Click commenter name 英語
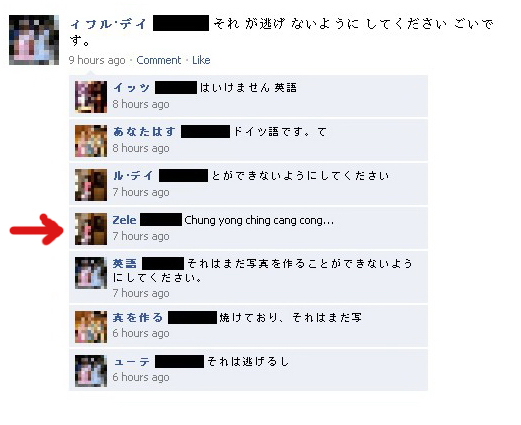 click(125, 264)
